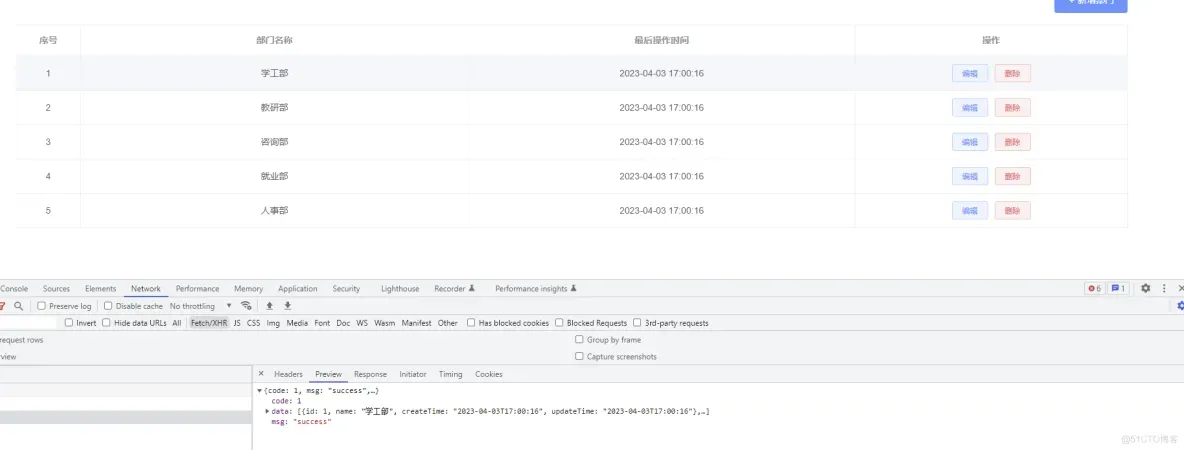Switch to the Memory panel tab
This screenshot has height=450, width=1184.
point(248,288)
